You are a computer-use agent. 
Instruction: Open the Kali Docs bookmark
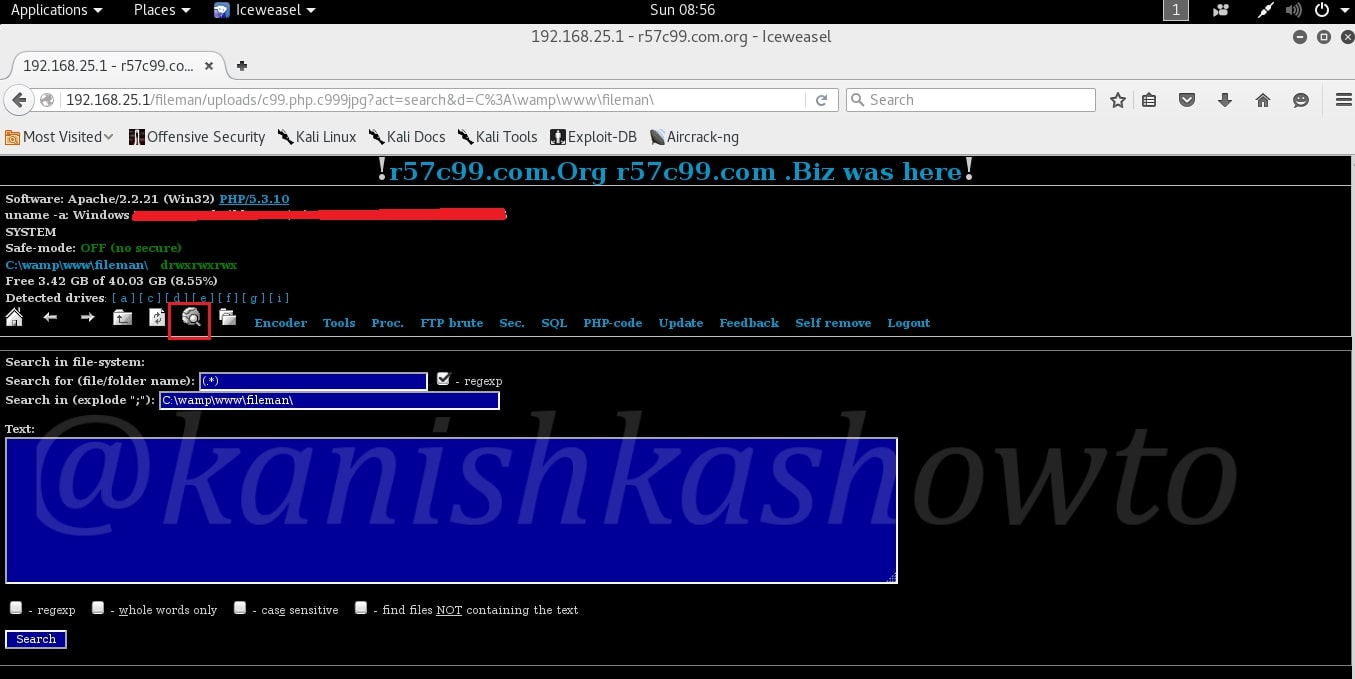[x=407, y=137]
